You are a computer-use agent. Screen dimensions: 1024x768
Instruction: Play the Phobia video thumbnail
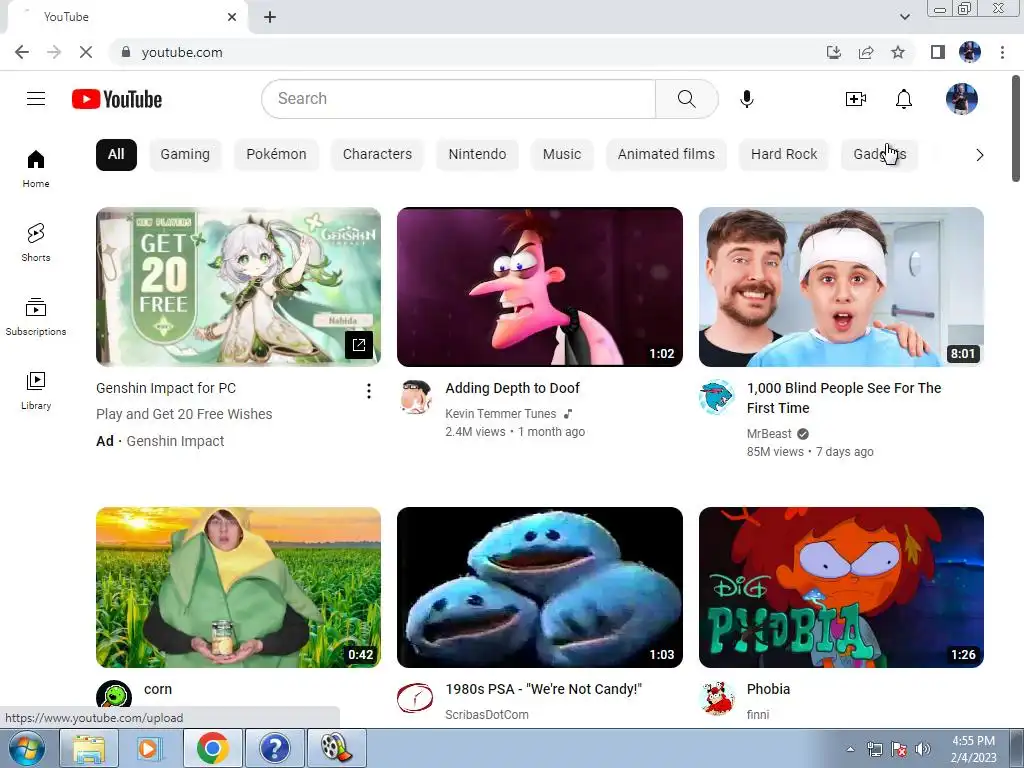[x=841, y=587]
